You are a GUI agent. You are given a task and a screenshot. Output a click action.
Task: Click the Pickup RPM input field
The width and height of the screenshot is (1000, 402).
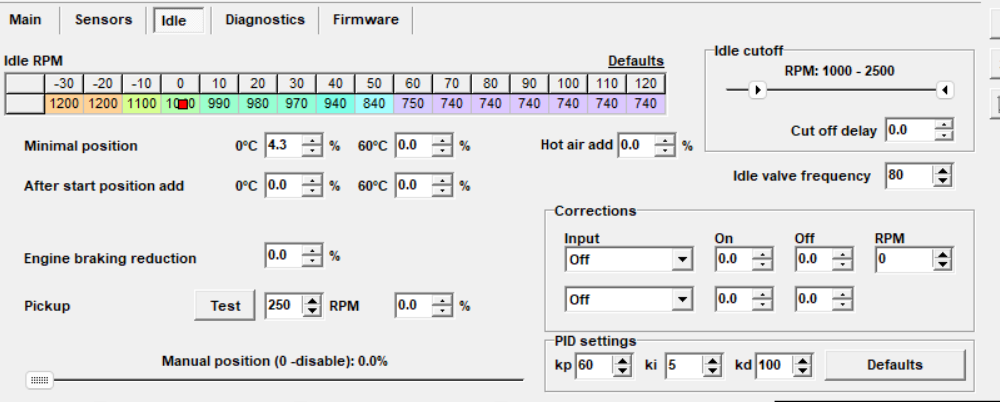pyautogui.click(x=283, y=306)
